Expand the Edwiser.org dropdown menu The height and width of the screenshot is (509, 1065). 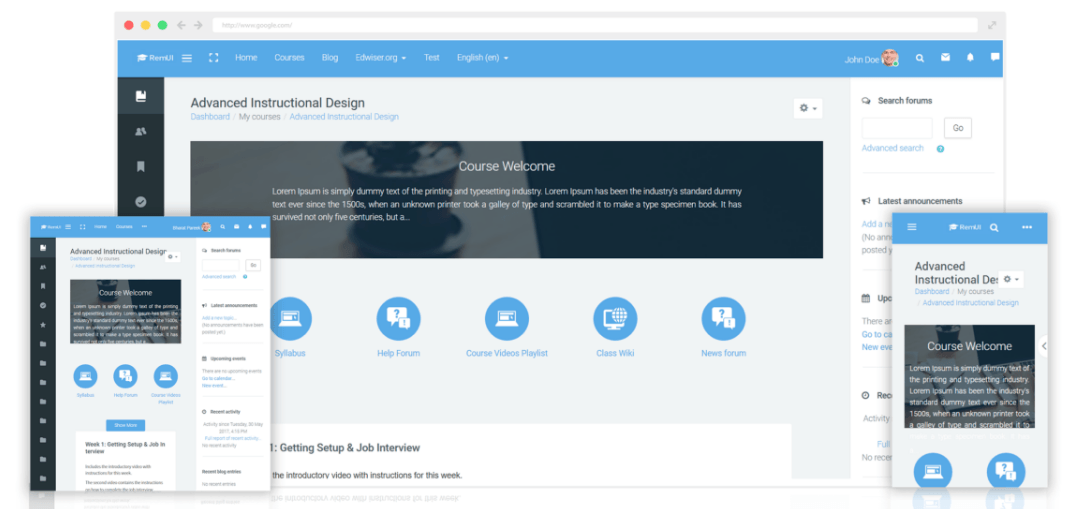[380, 58]
